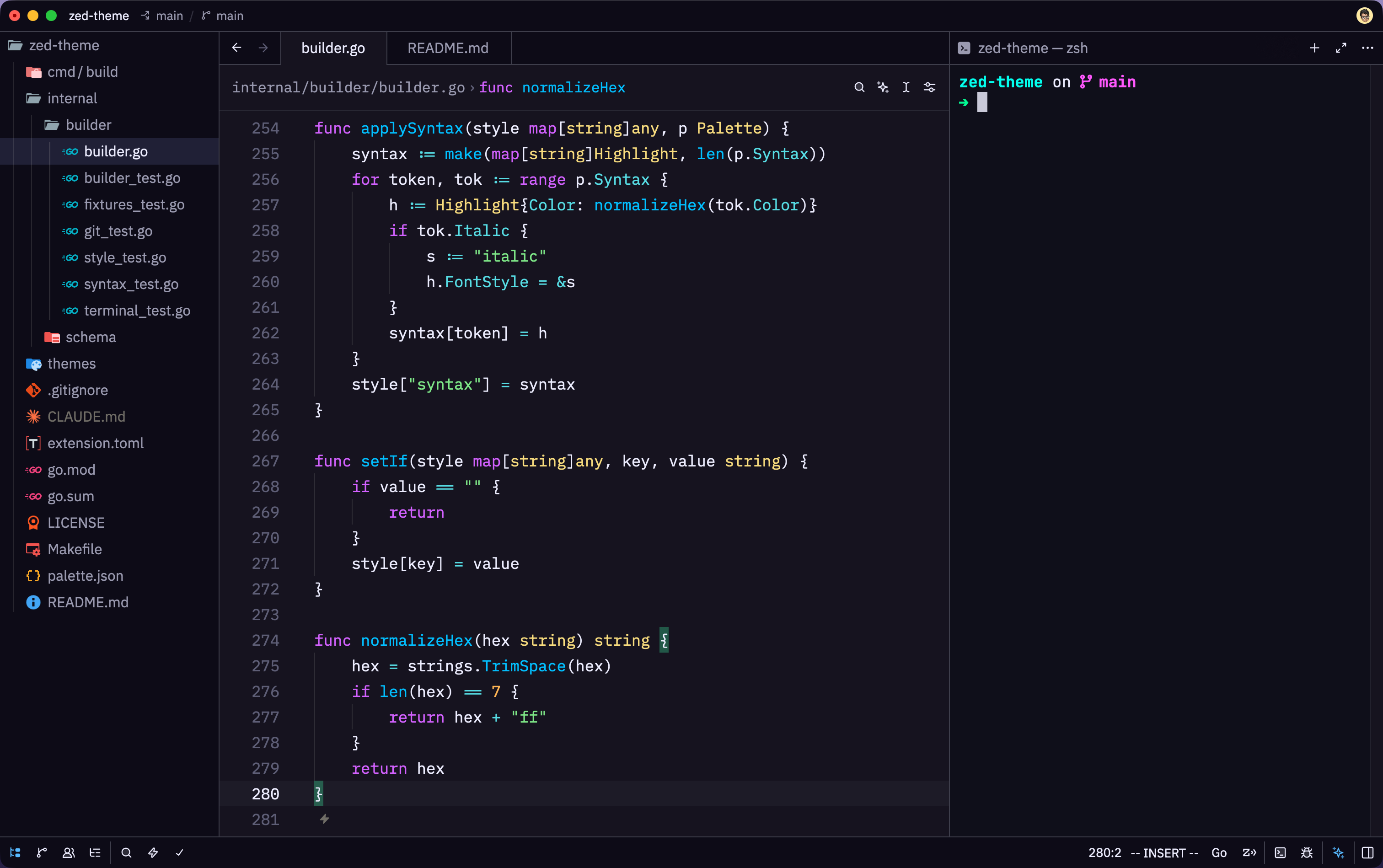The image size is (1383, 868).
Task: Toggle the agent panel sparkle icon
Action: click(1338, 852)
